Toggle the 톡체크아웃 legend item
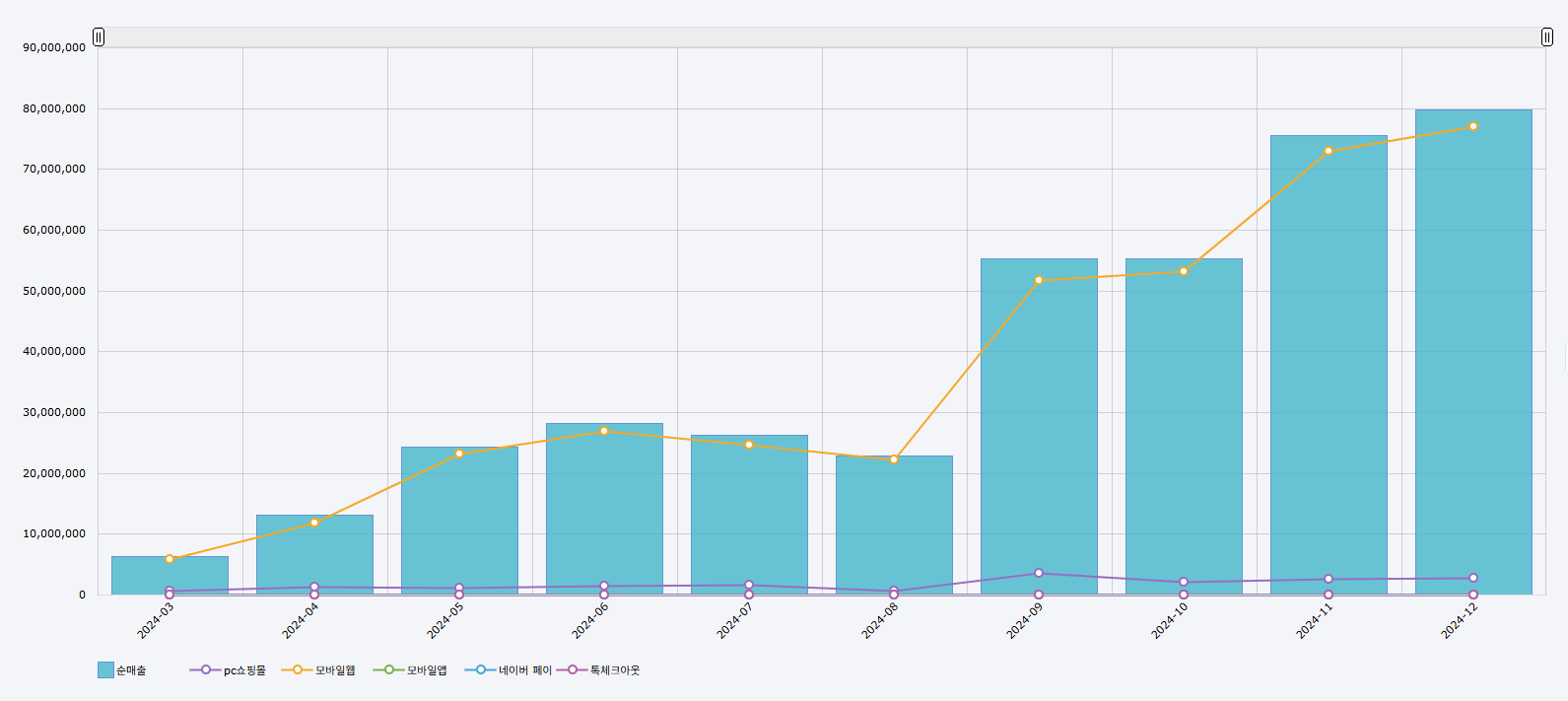 point(573,670)
